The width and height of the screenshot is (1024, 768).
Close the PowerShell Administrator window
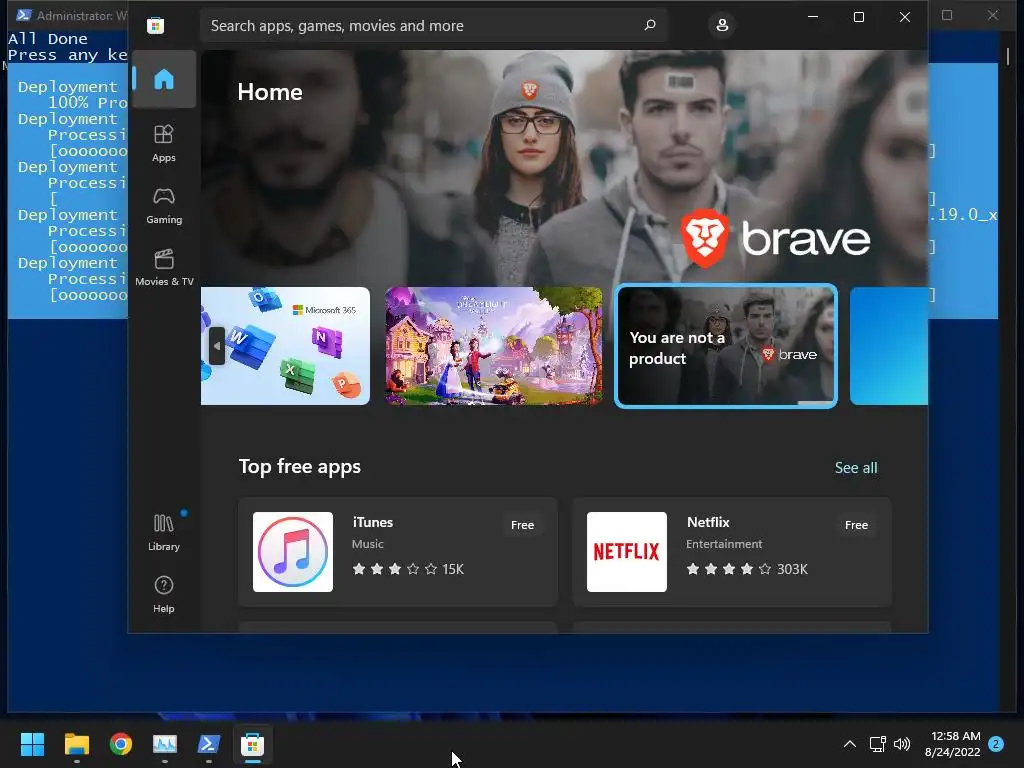(993, 15)
